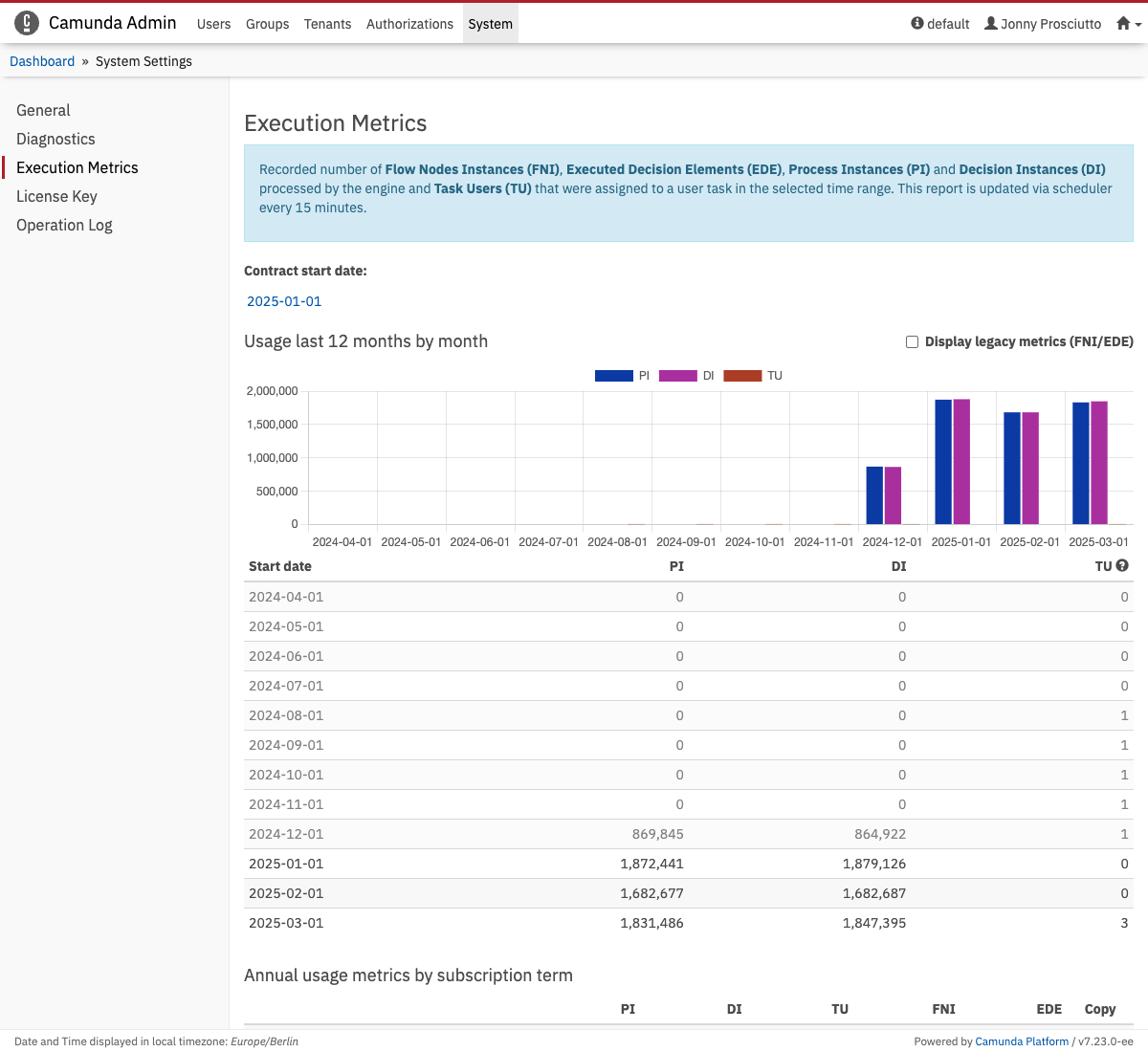Open the home icon menu
This screenshot has width=1148, height=1052.
click(x=1123, y=24)
